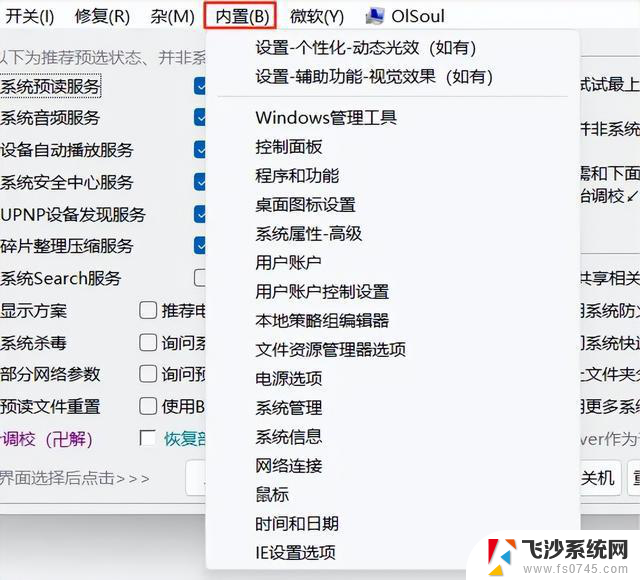
Task: Open the 开关(I) menu
Action: (29, 16)
